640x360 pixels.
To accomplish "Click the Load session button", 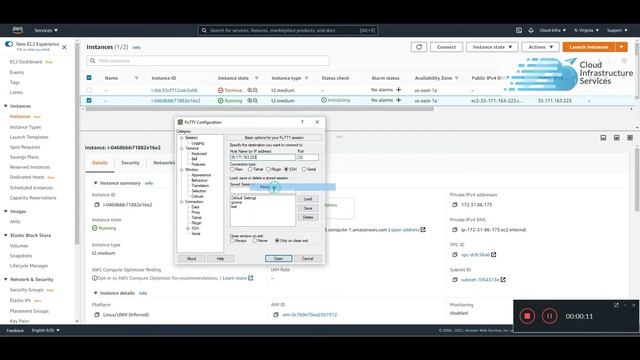I will (308, 199).
